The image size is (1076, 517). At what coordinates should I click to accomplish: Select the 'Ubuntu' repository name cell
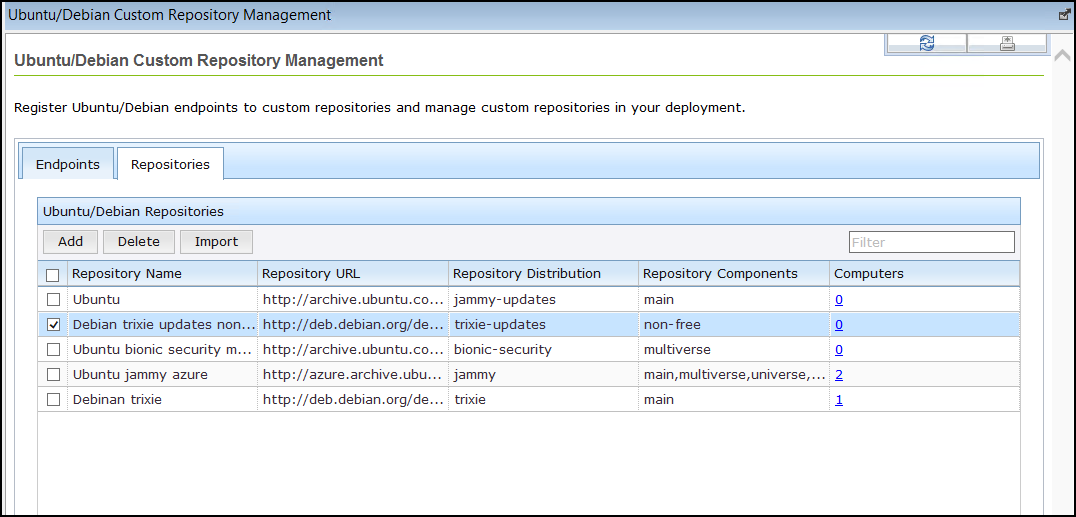point(163,300)
